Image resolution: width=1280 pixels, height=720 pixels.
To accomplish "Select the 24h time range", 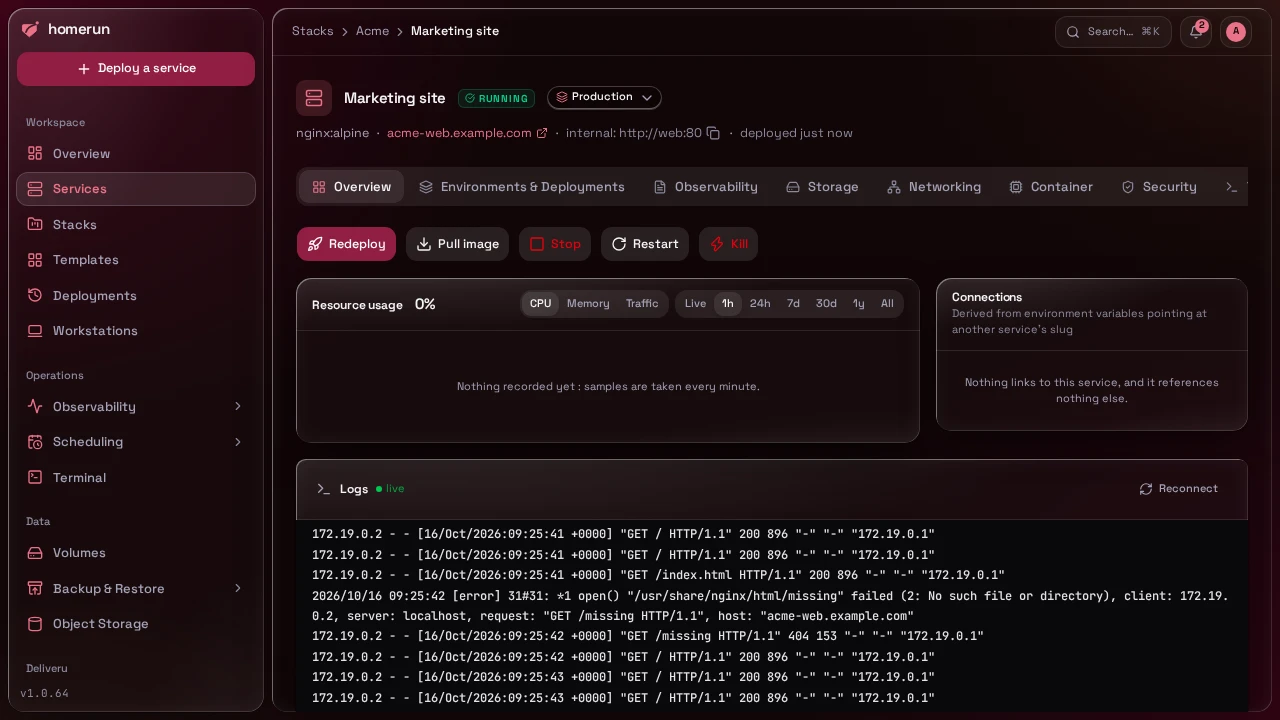I will click(x=760, y=304).
